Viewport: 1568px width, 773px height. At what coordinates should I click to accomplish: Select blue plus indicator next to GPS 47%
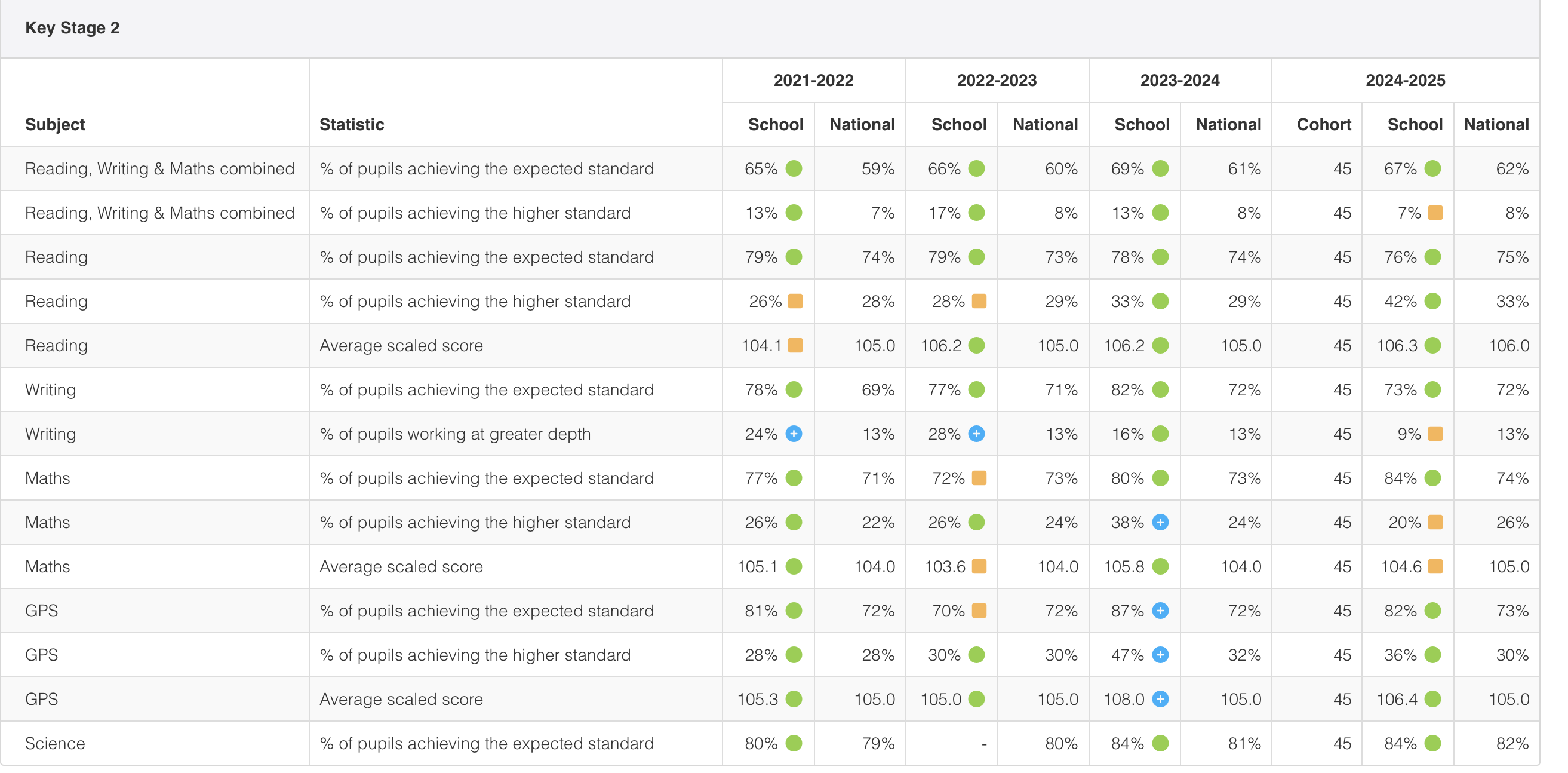click(1160, 655)
